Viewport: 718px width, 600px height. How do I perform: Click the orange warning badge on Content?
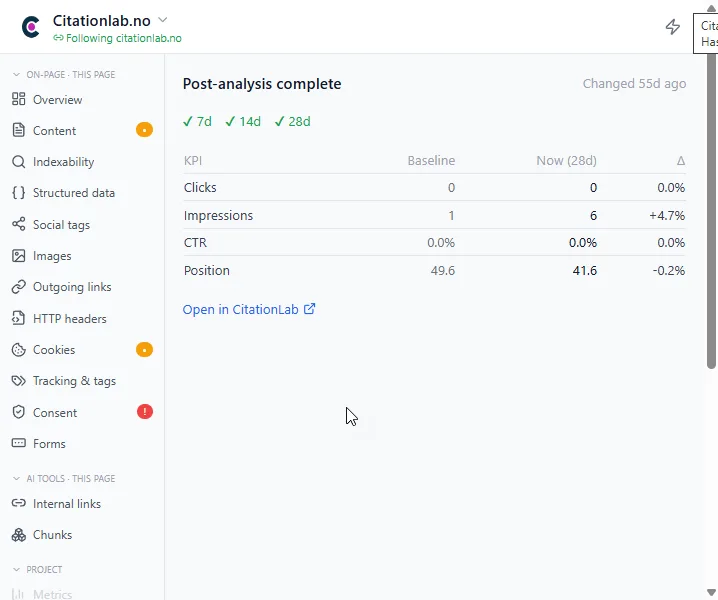click(144, 130)
